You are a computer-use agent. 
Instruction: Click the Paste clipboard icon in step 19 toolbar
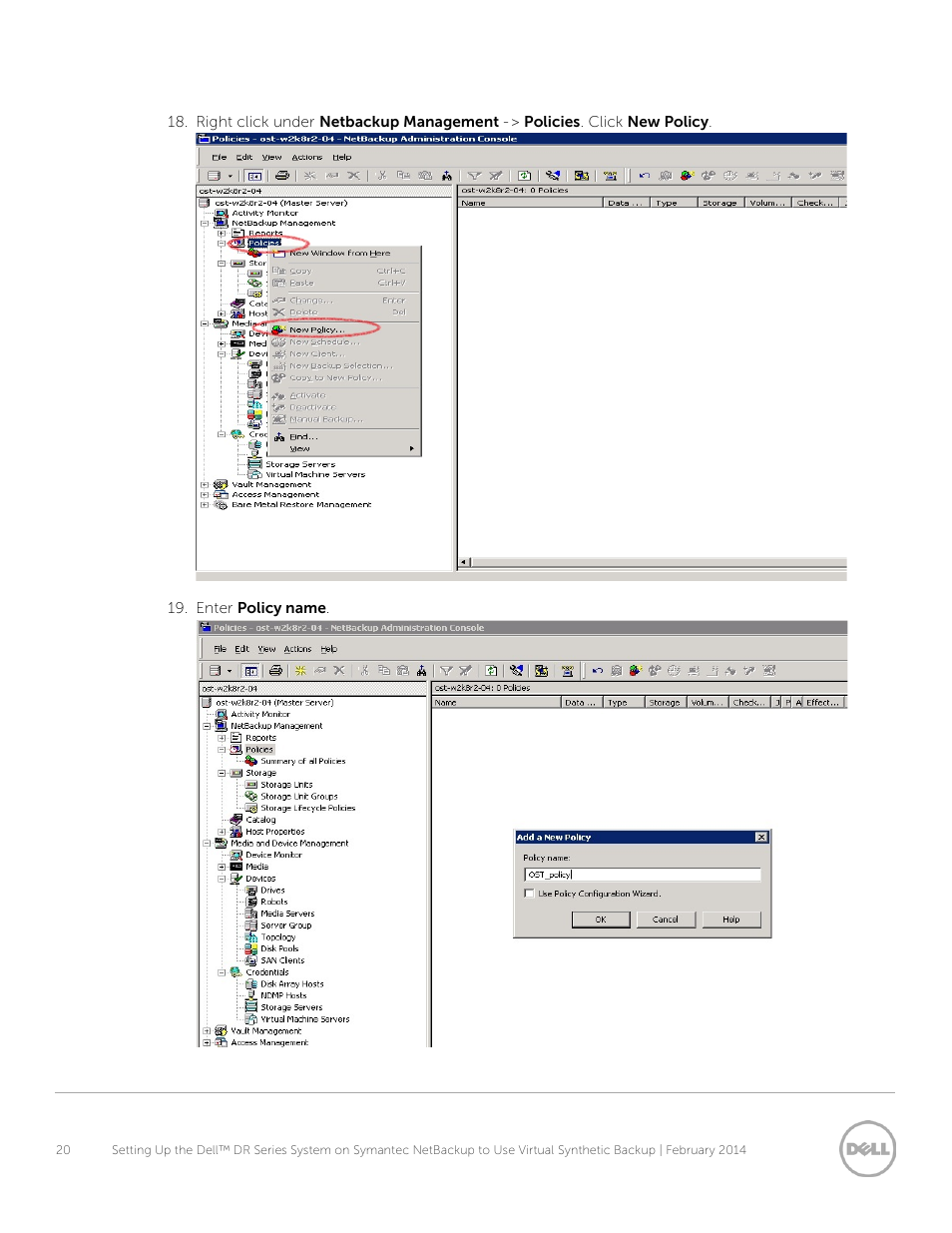pos(403,671)
